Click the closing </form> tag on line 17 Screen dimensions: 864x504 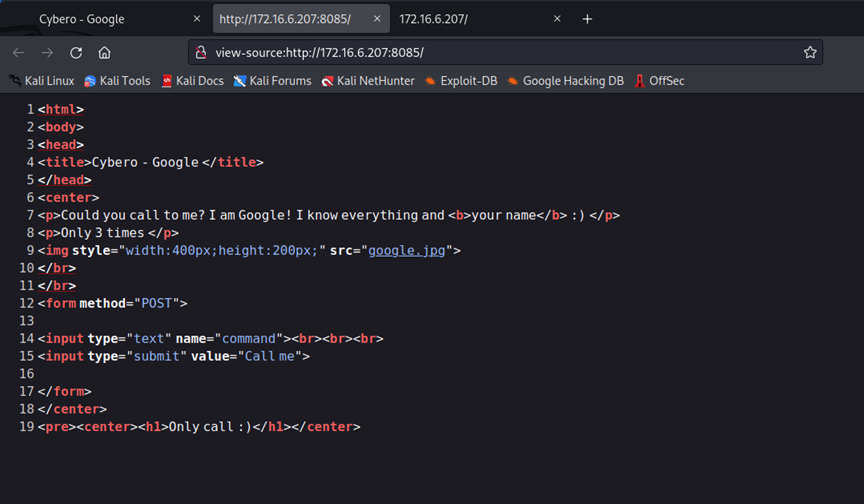coord(64,392)
